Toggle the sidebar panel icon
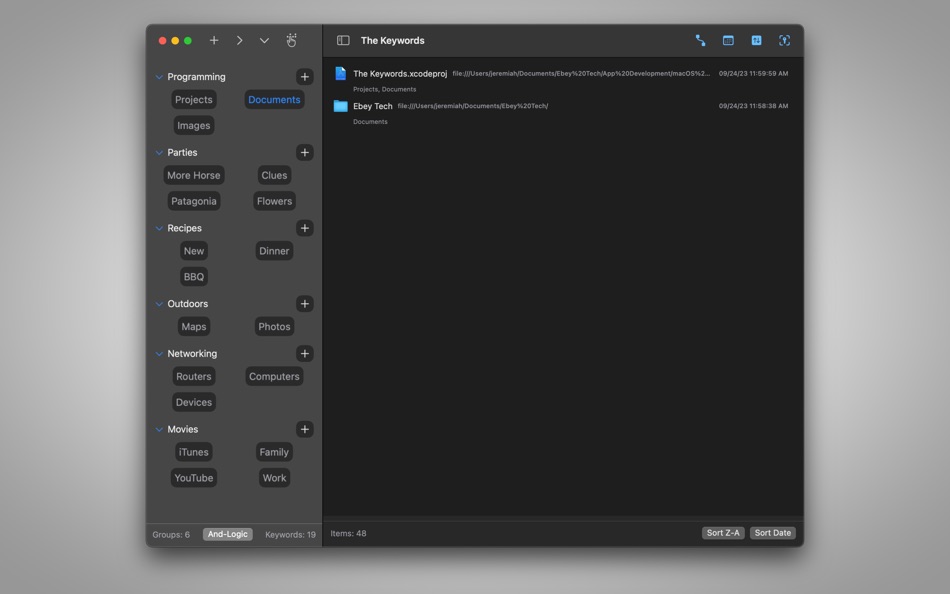This screenshot has width=950, height=594. coord(343,40)
